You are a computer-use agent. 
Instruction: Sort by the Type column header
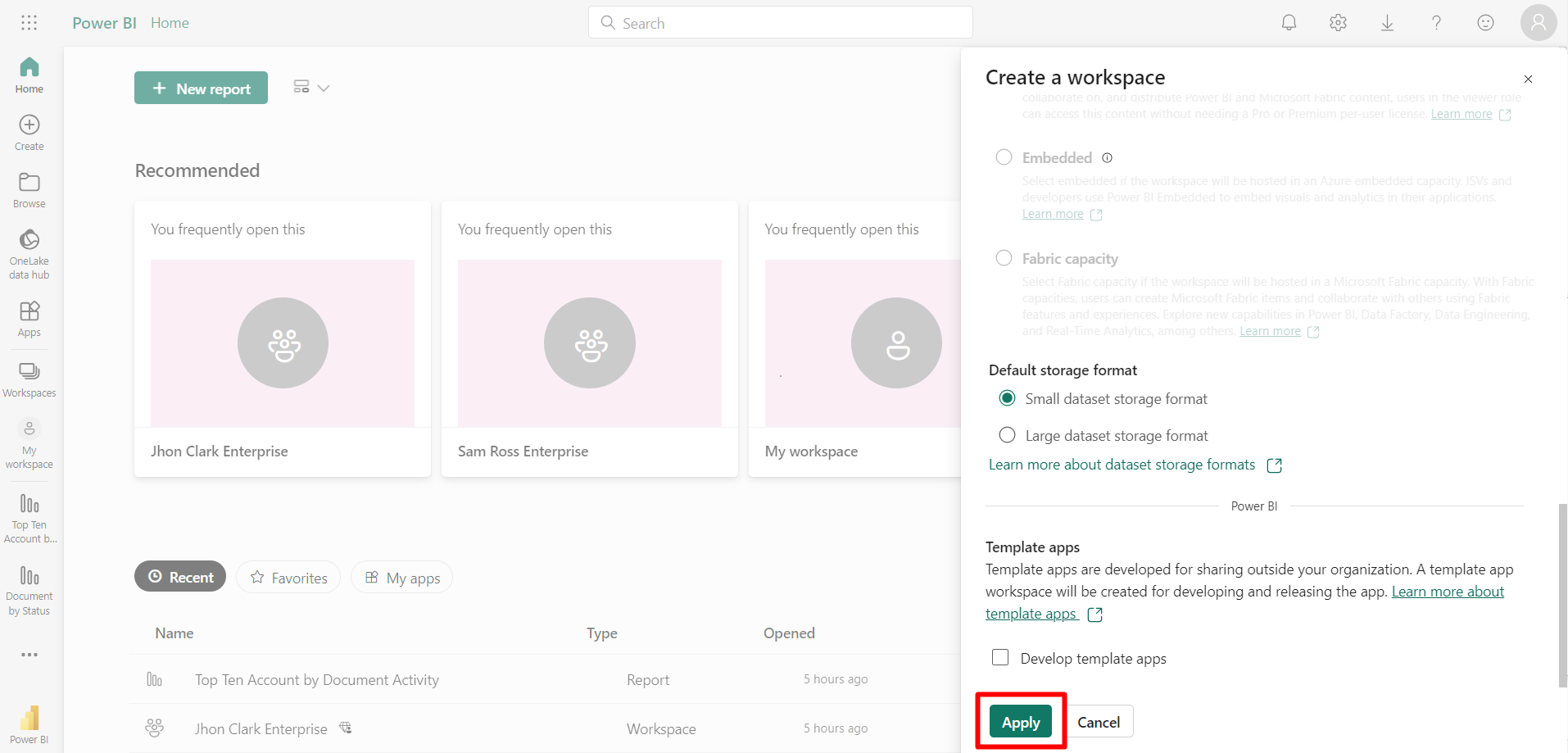602,633
